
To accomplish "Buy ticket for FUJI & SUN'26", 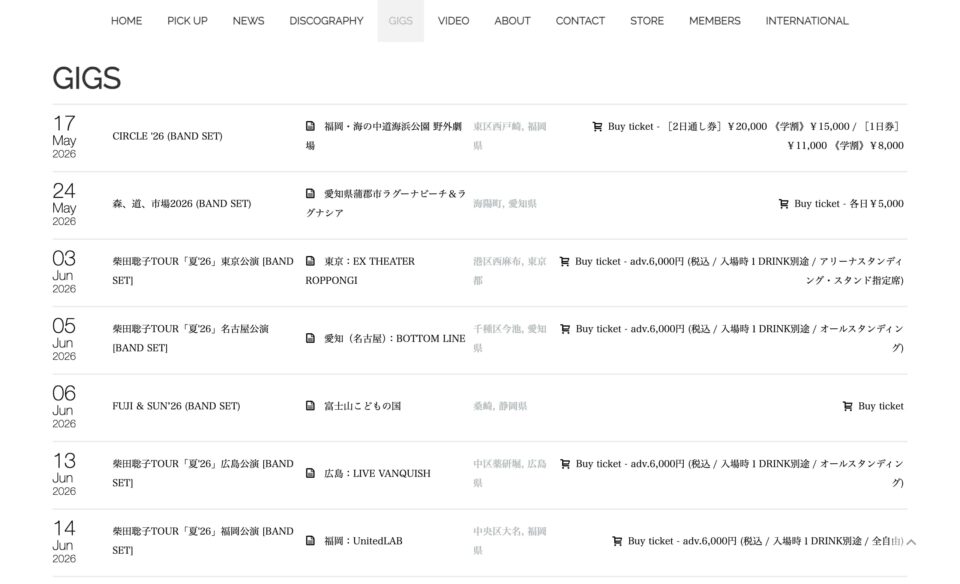I will (x=873, y=406).
